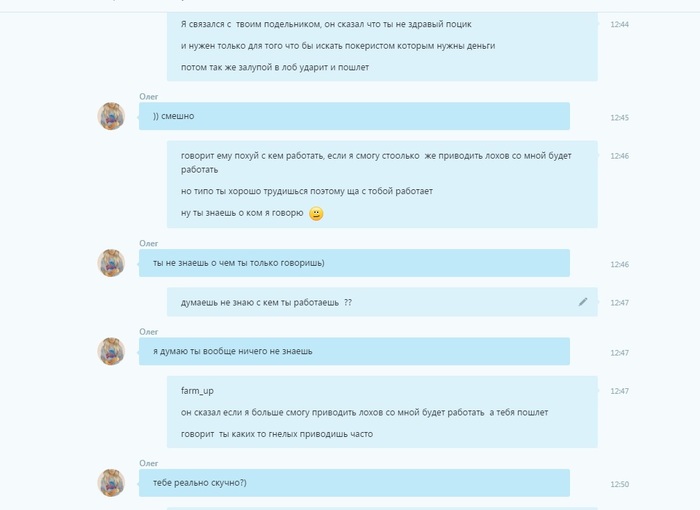Click the 12:44 timestamp

pyautogui.click(x=619, y=25)
